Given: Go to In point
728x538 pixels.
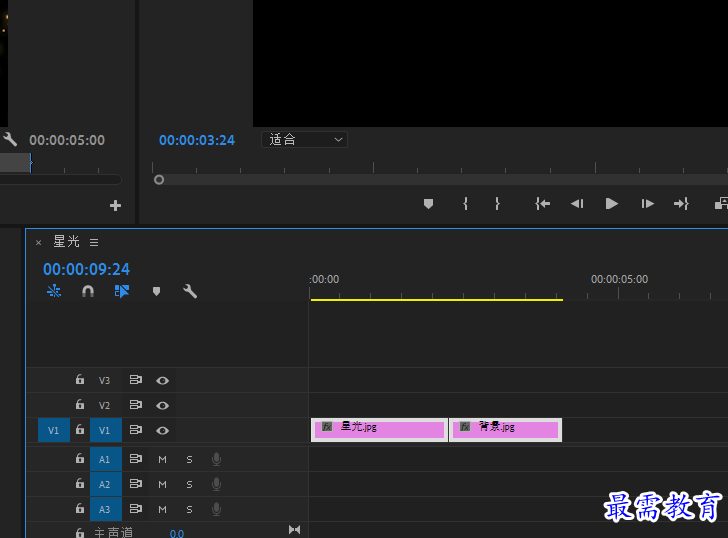Looking at the screenshot, I should pos(542,204).
